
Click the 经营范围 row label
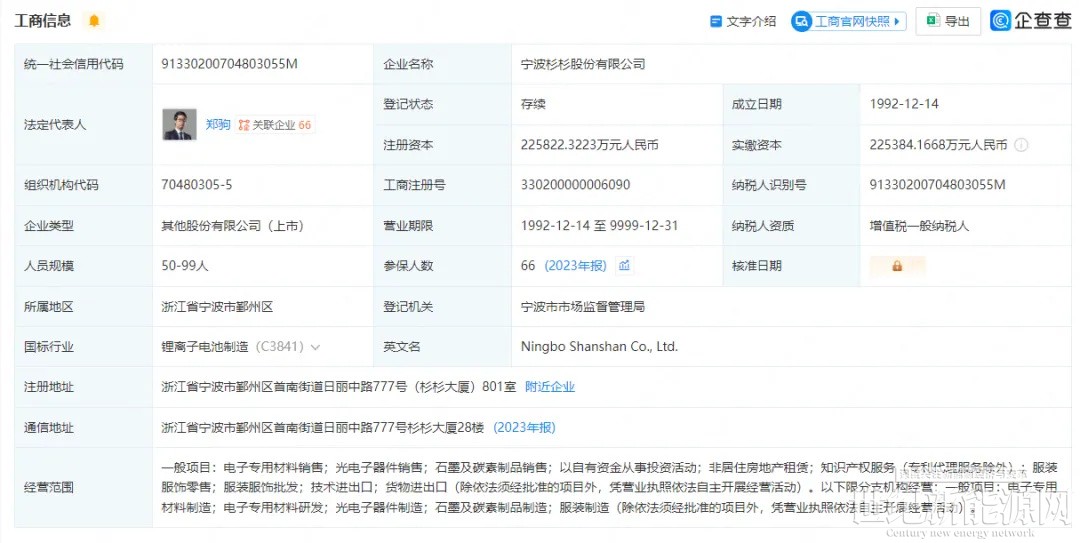pyautogui.click(x=48, y=487)
